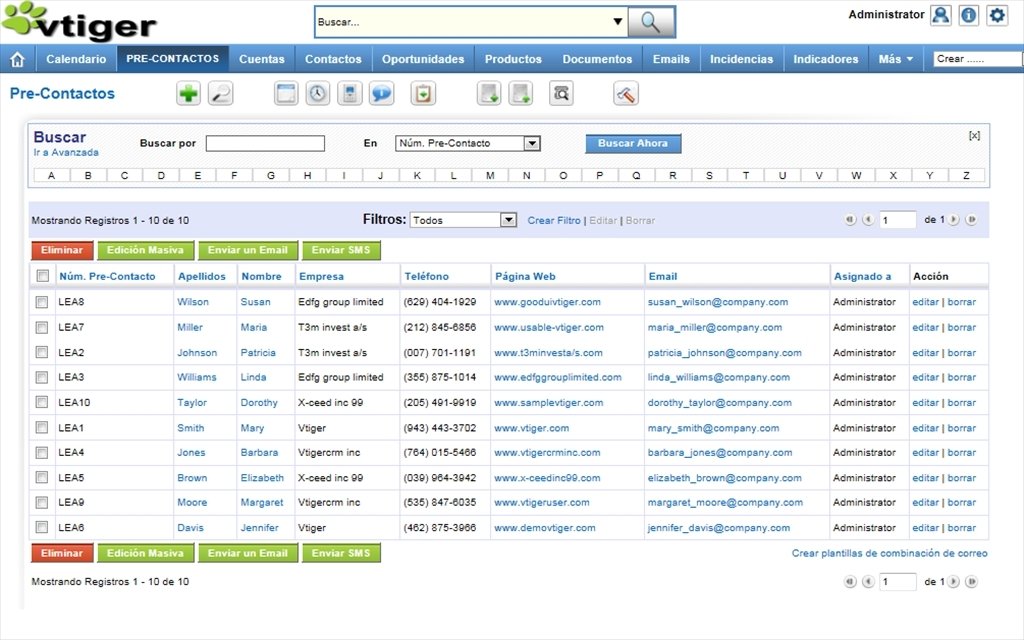Check the LEA7 Miller row checkbox

point(42,327)
